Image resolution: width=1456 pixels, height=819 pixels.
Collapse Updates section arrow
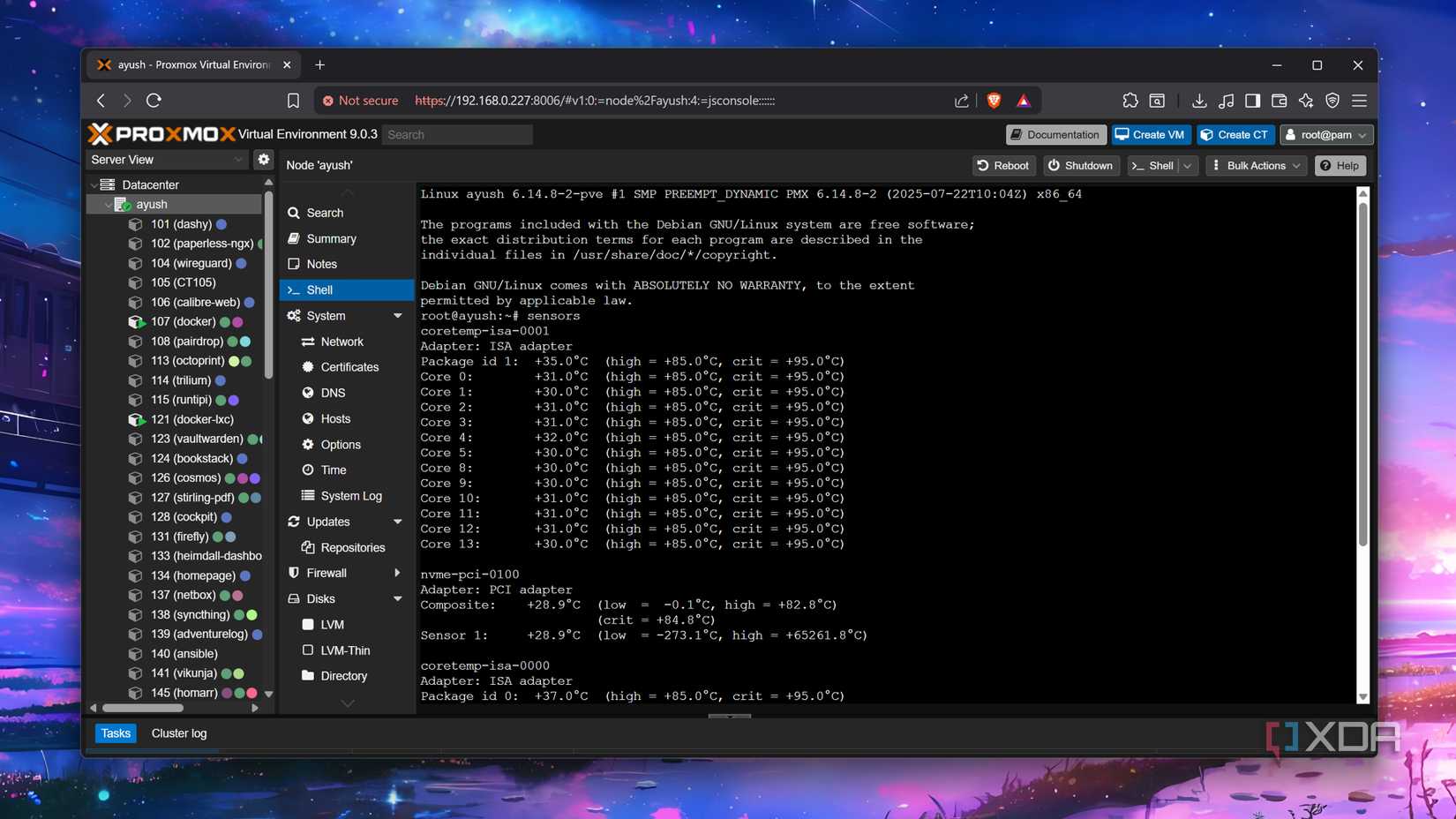pyautogui.click(x=397, y=522)
